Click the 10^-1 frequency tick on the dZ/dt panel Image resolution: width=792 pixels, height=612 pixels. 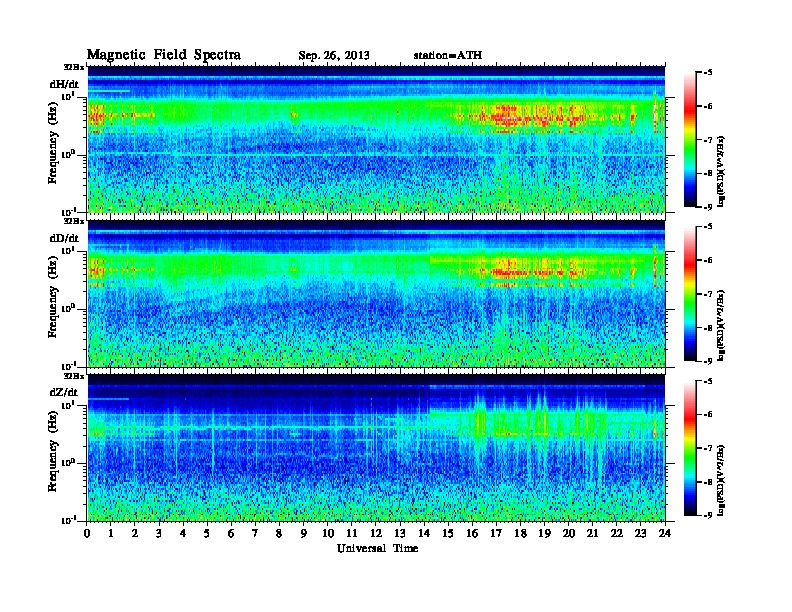(x=68, y=520)
